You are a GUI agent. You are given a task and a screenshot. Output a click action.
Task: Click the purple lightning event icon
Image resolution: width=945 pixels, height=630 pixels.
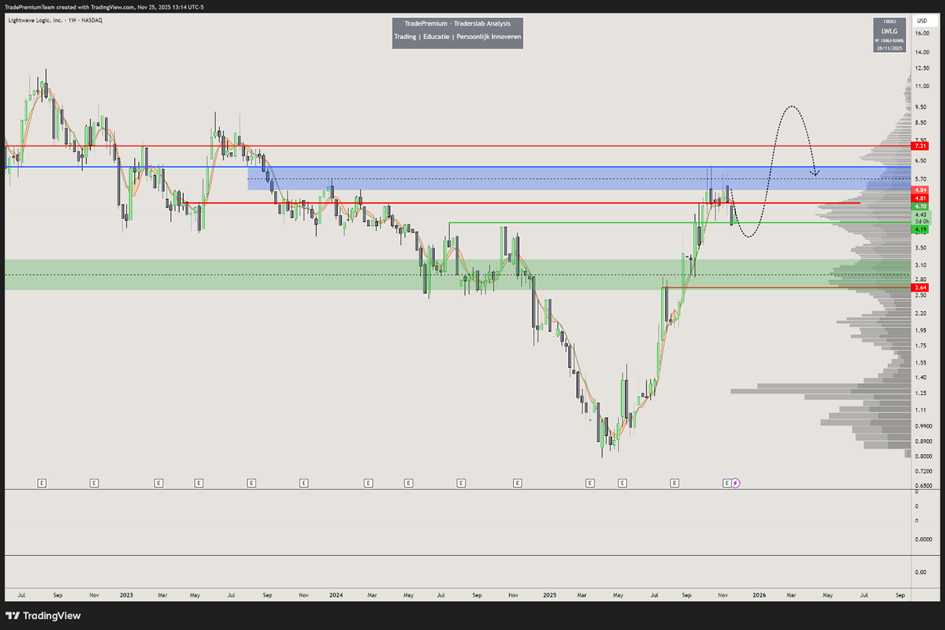736,483
